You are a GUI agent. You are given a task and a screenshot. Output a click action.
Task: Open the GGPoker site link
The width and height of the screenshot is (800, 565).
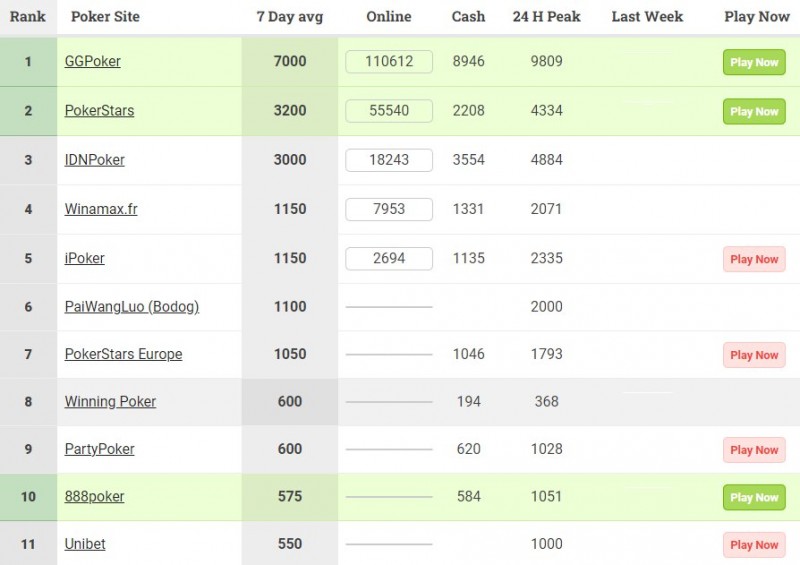coord(92,61)
